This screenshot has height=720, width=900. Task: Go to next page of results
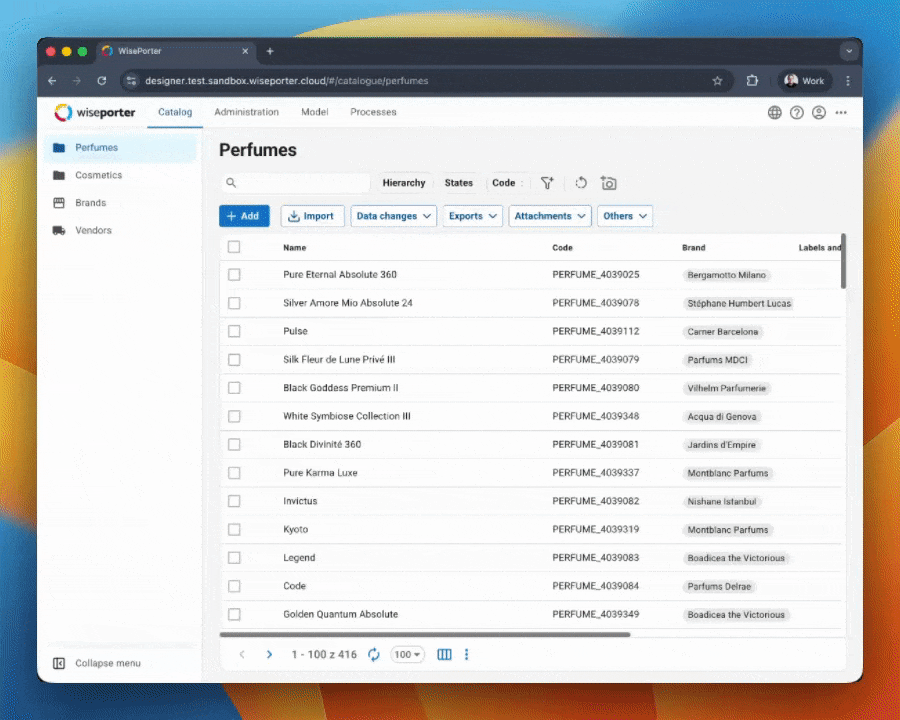pyautogui.click(x=269, y=654)
